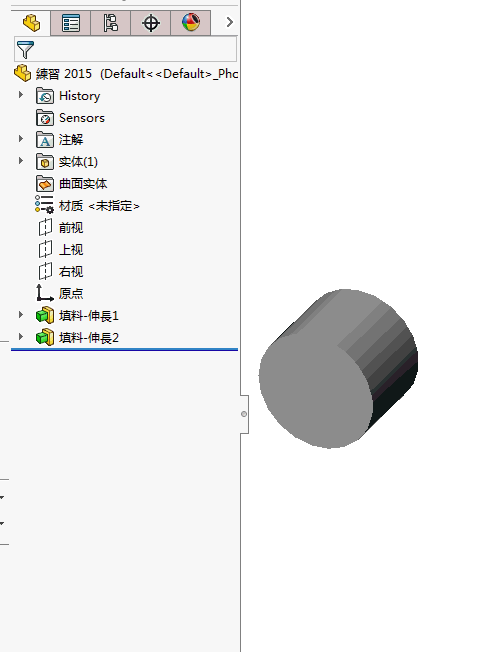Expand the 注解 annotations folder
Image resolution: width=488 pixels, height=652 pixels.
point(20,139)
